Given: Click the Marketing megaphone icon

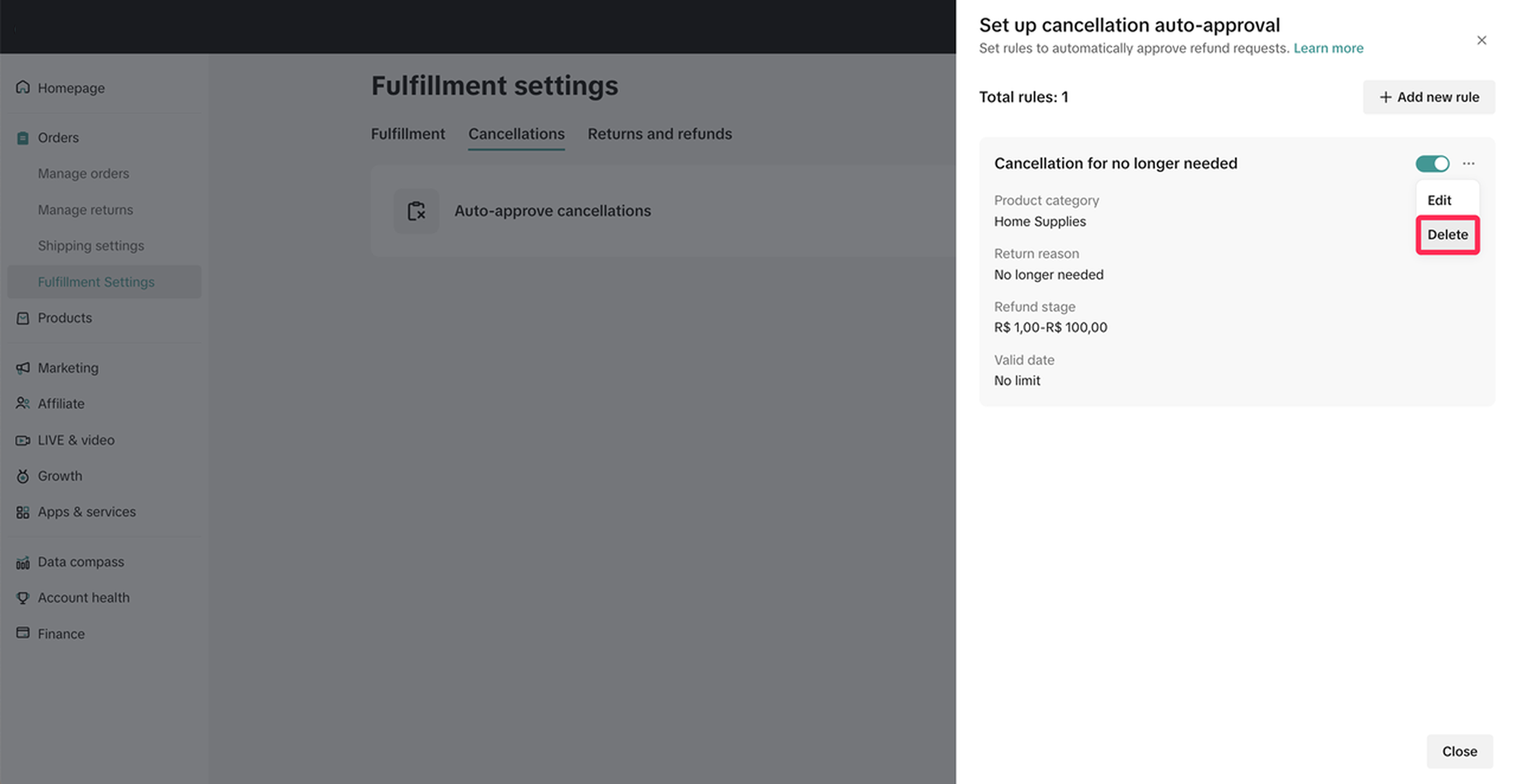Looking at the screenshot, I should [x=23, y=368].
